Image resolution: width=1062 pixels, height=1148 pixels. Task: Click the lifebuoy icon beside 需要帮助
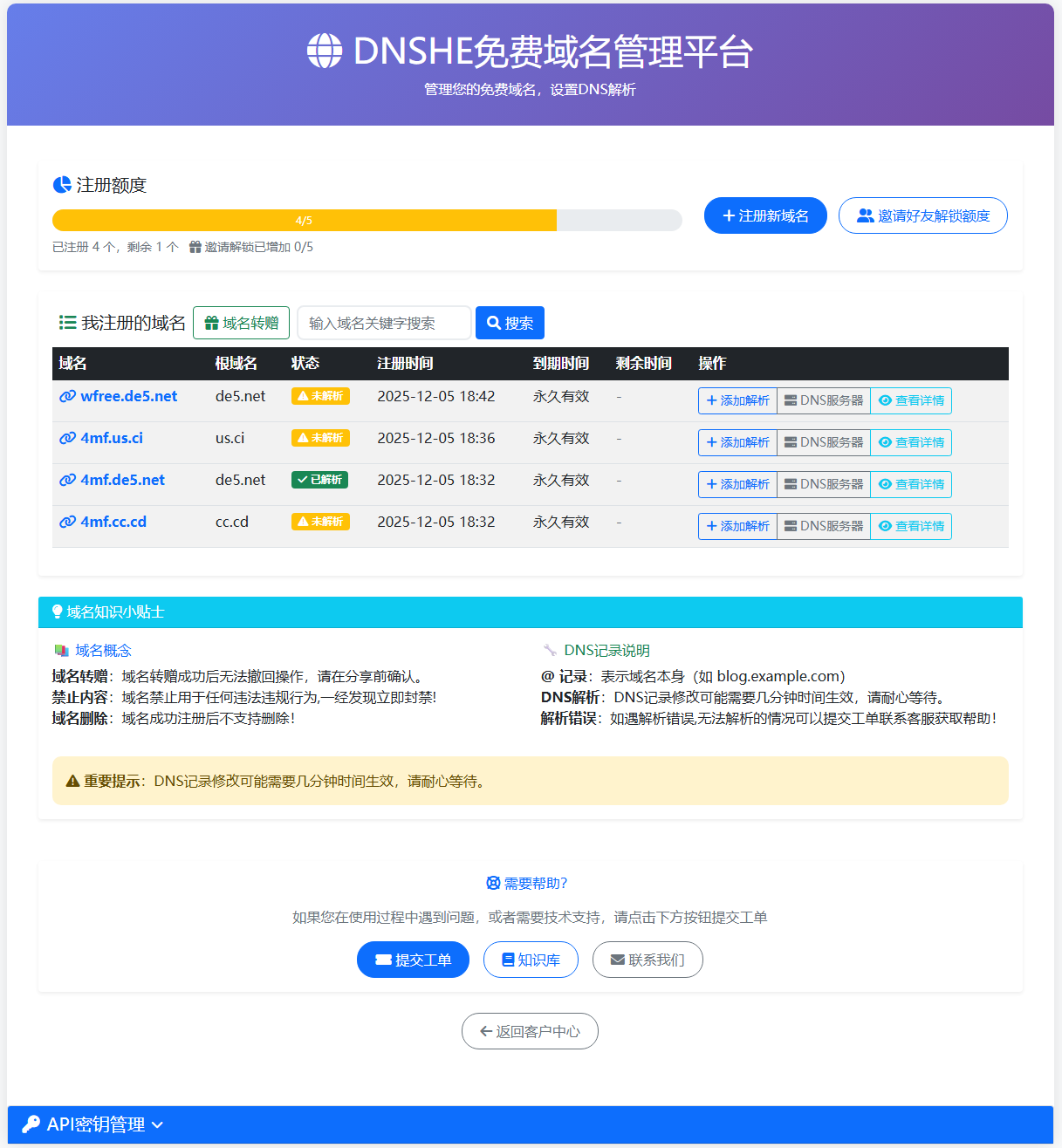[493, 884]
